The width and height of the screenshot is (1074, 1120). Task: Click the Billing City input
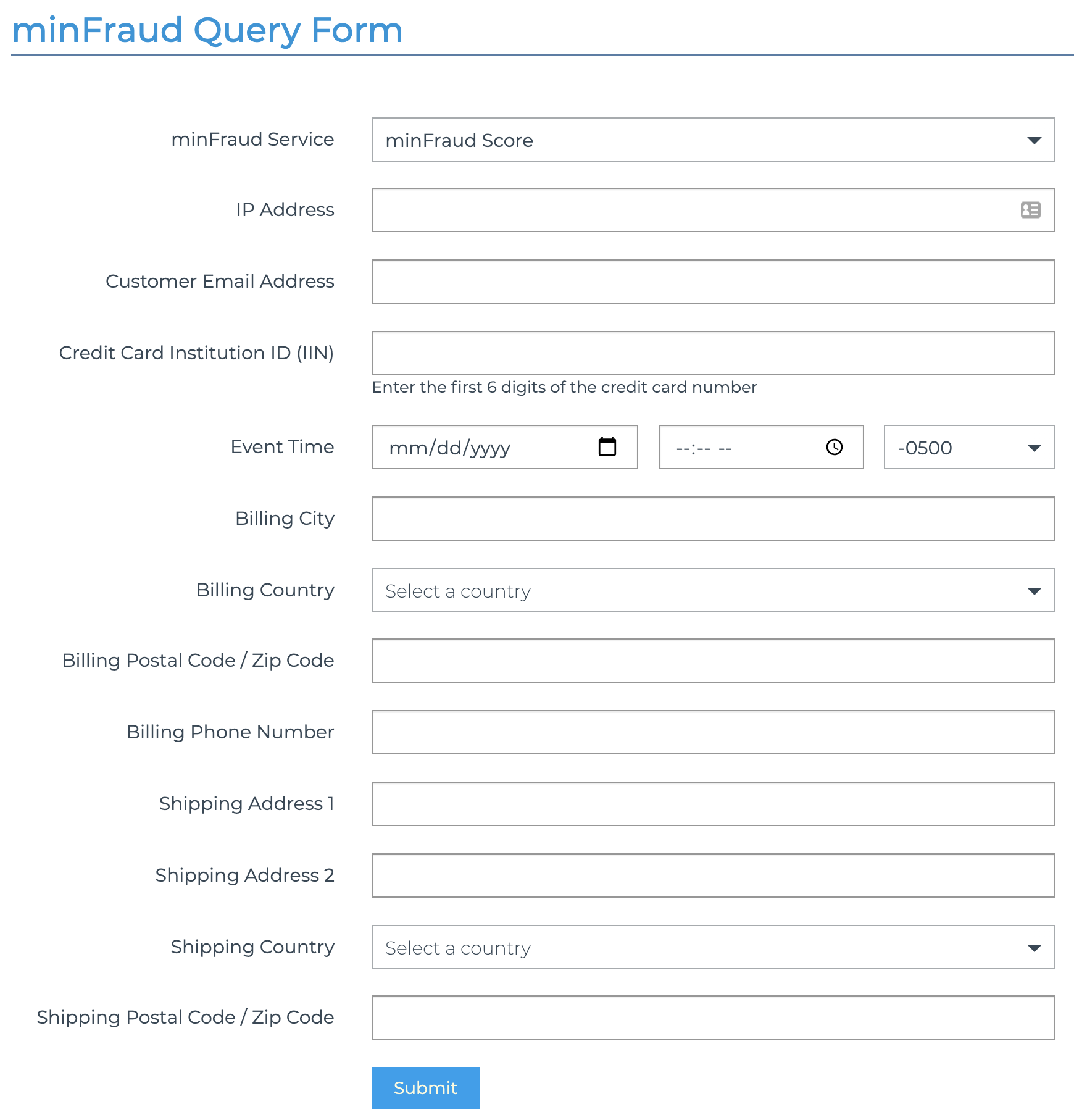[x=713, y=519]
